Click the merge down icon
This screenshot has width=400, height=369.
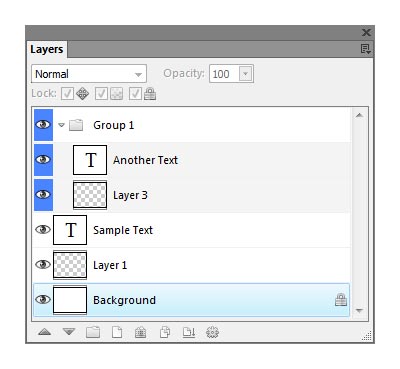pos(189,332)
